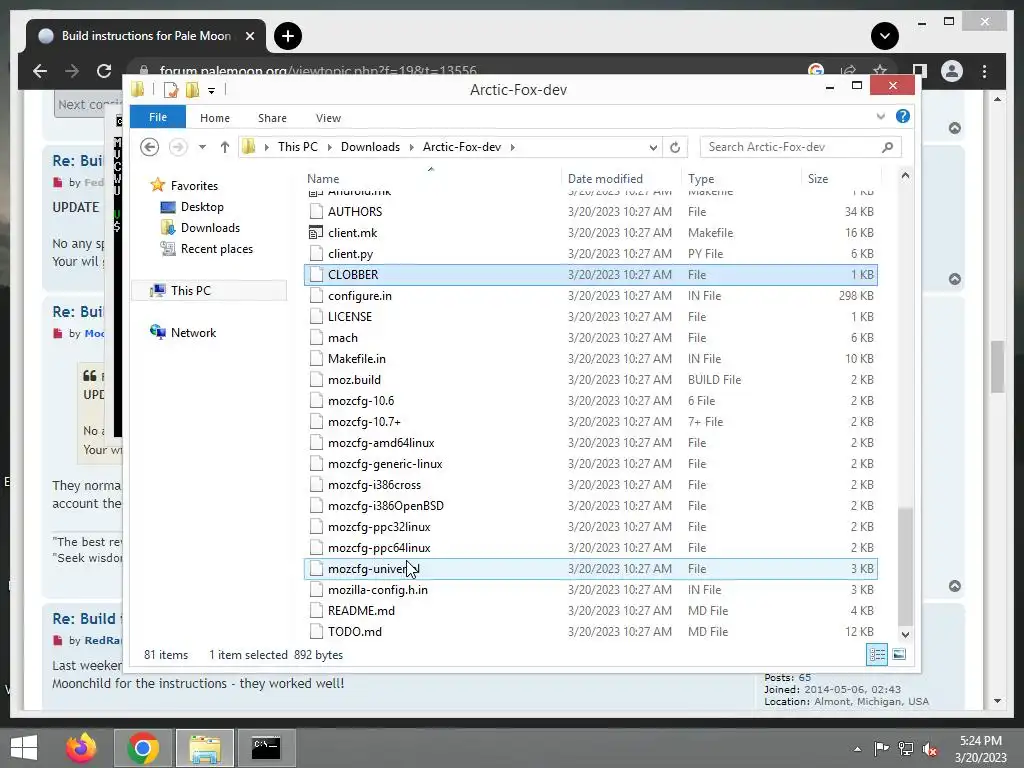Expand the ribbon with the chevron
1024x768 pixels.
coord(880,116)
